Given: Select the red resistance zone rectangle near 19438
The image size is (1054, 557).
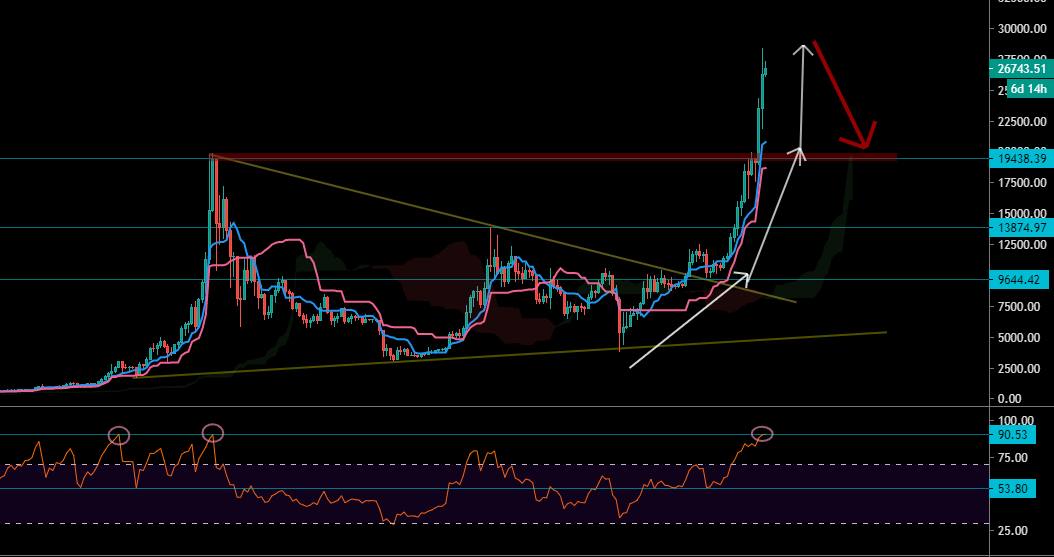Looking at the screenshot, I should 551,157.
